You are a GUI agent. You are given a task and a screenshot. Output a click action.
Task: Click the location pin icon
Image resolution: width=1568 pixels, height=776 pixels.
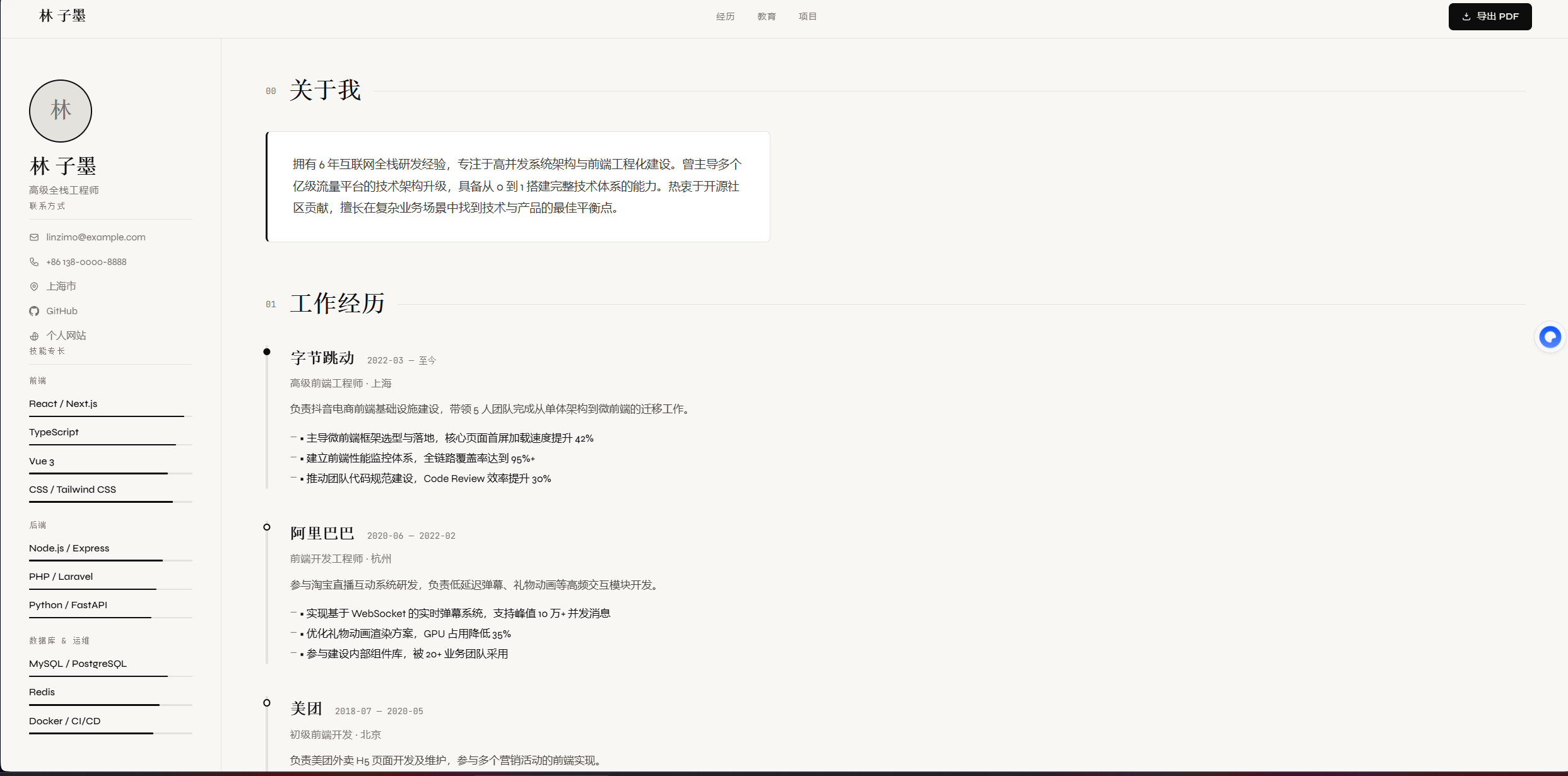click(x=34, y=286)
